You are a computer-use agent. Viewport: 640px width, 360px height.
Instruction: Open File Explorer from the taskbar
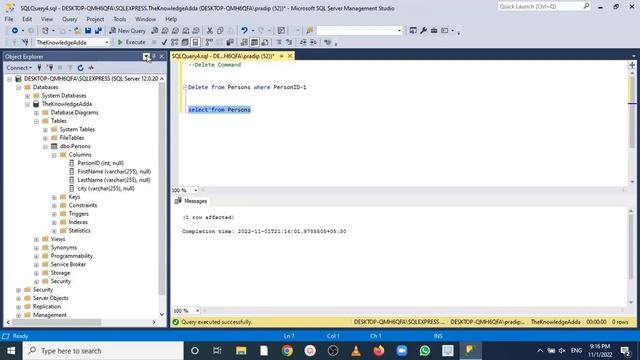tap(241, 351)
